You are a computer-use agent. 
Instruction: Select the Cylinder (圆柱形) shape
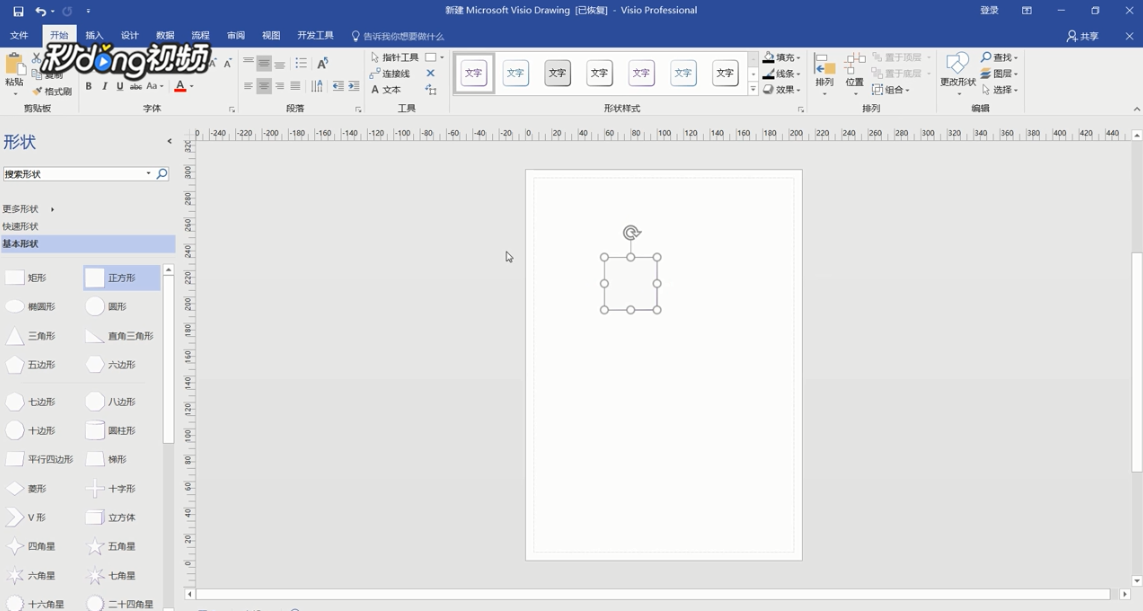coord(112,431)
